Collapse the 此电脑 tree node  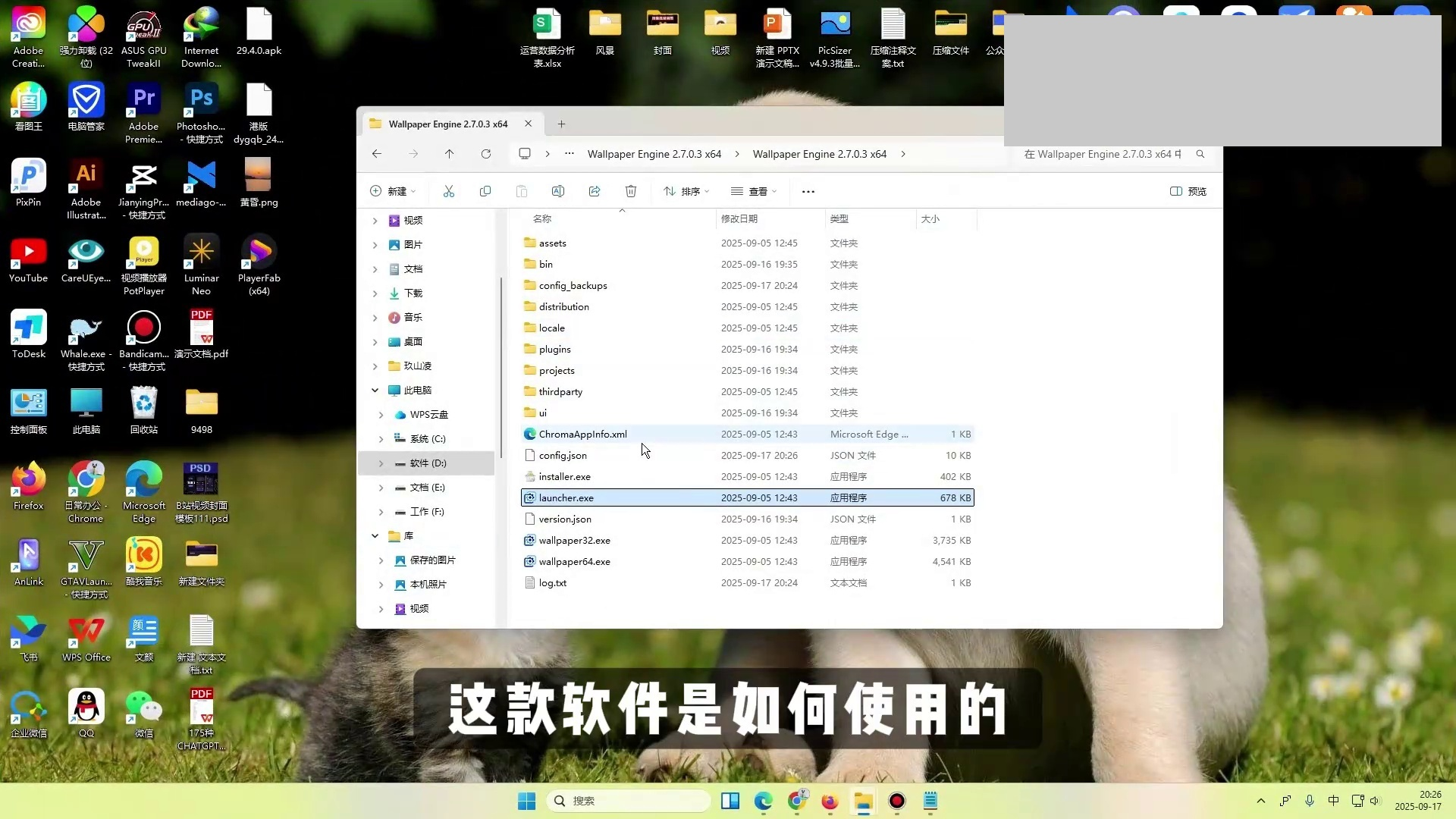pos(375,390)
